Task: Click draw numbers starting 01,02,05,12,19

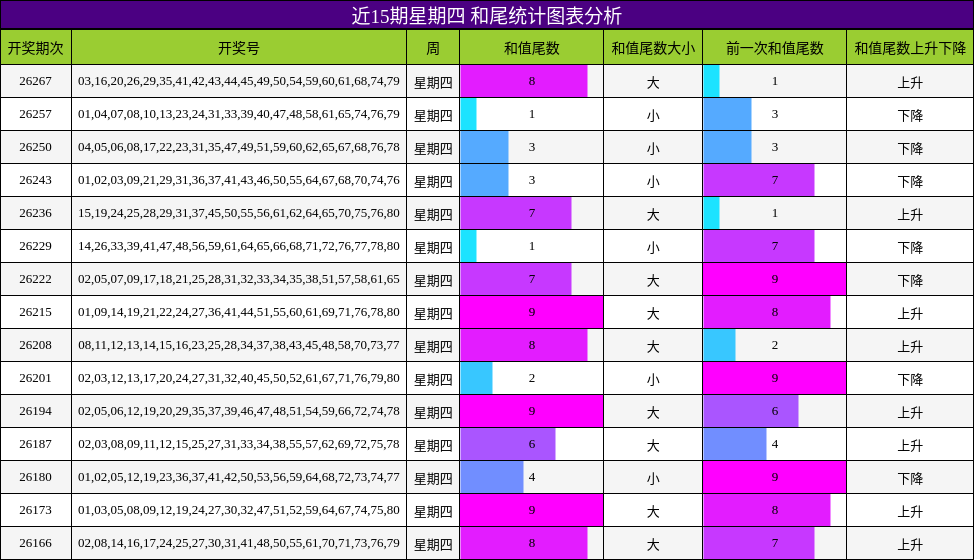Action: [x=239, y=477]
